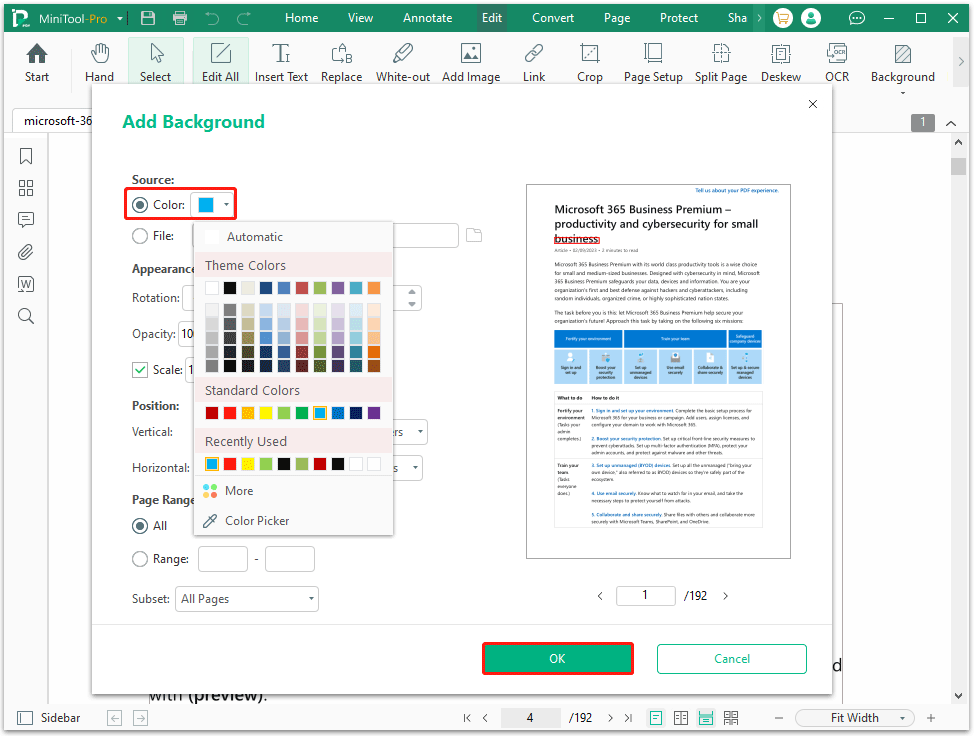Open the Subset 'All Pages' dropdown

(x=246, y=598)
